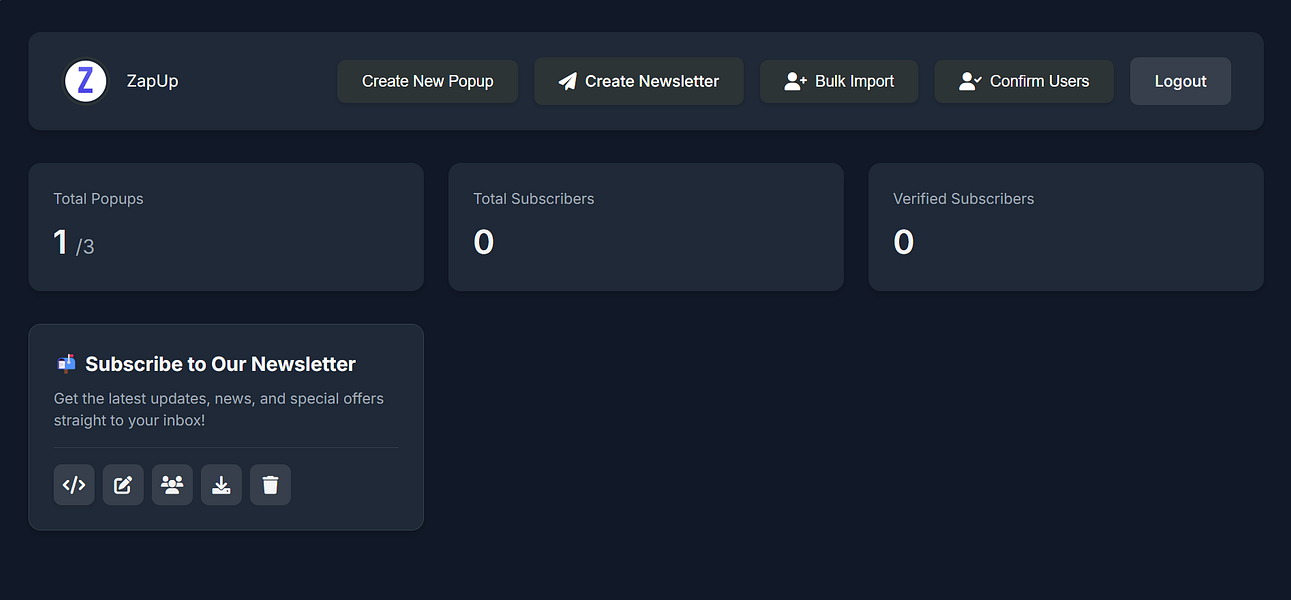
Task: View subscribers with the people icon
Action: coord(172,485)
